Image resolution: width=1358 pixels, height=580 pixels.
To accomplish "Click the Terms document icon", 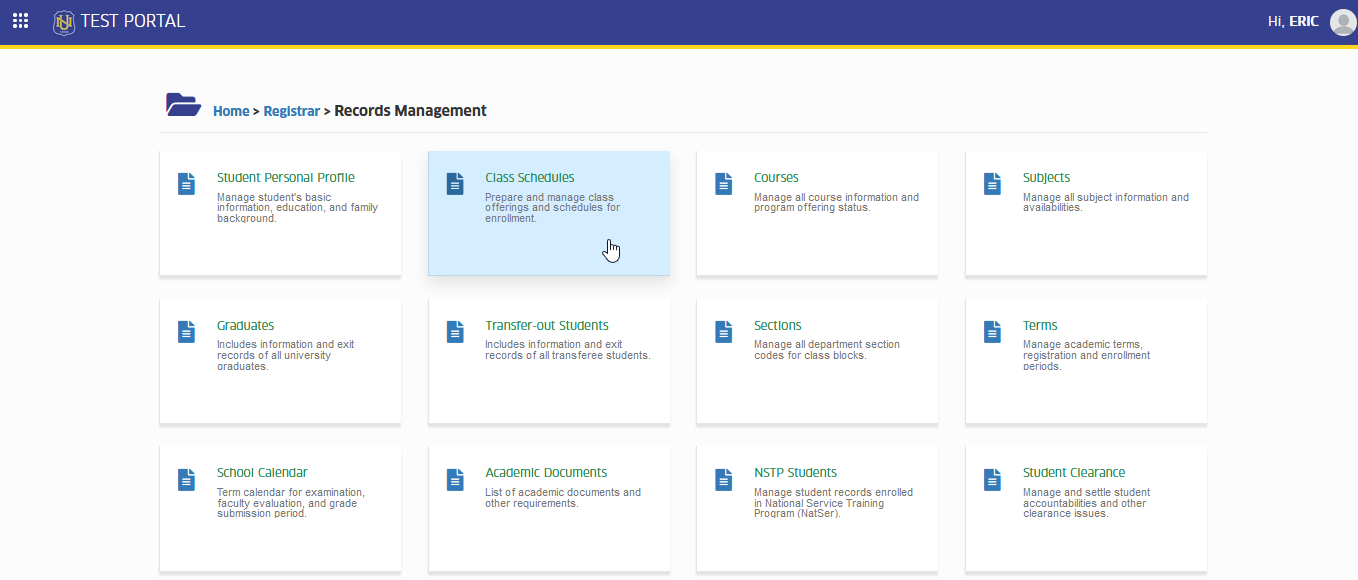I will (x=992, y=331).
